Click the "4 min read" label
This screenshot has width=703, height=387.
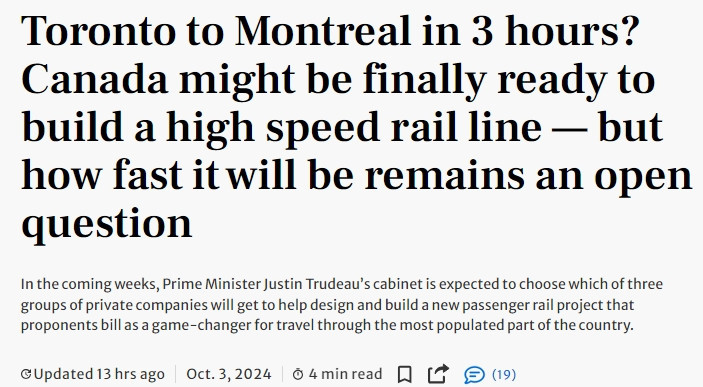coord(345,374)
